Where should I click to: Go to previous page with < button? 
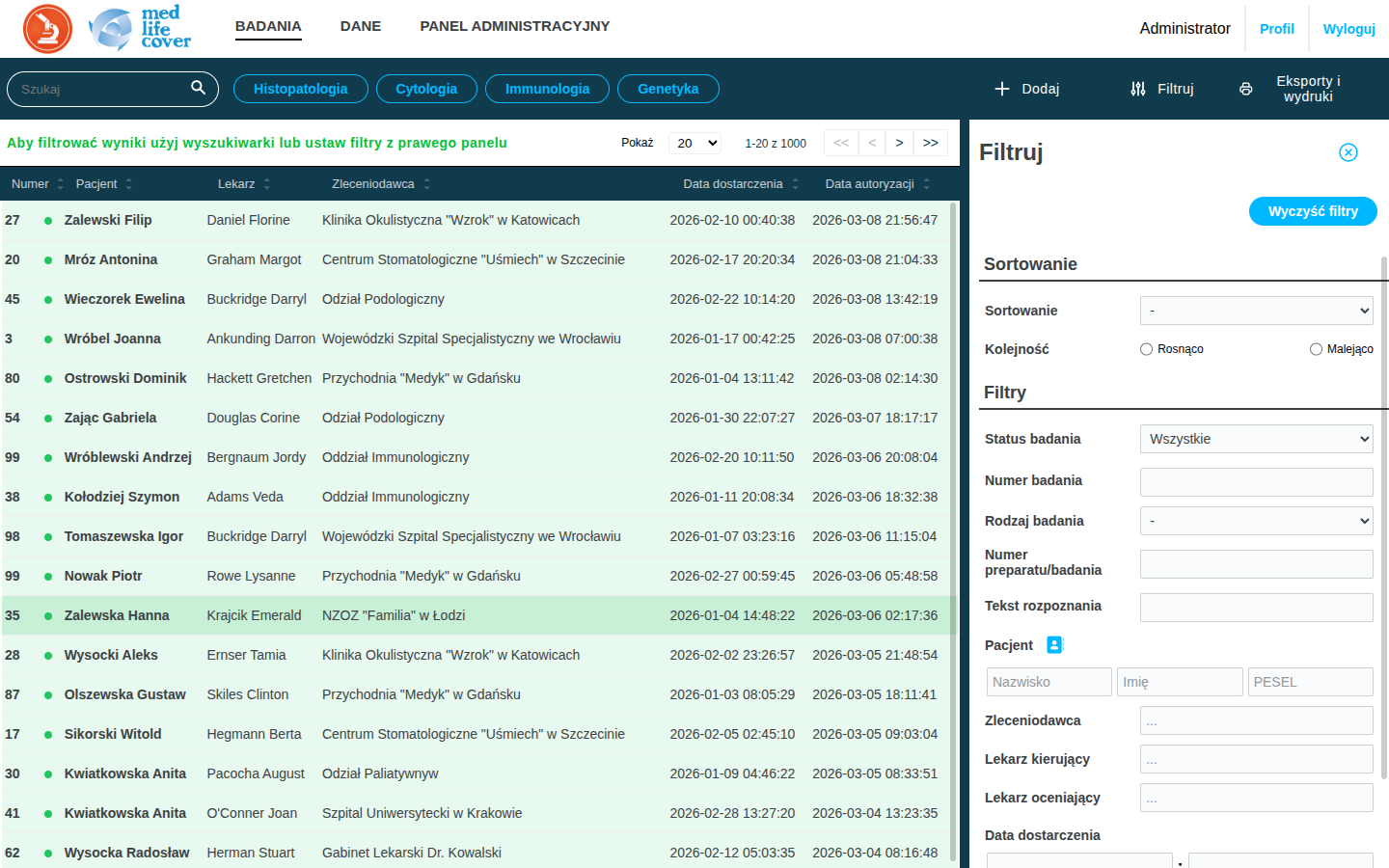click(872, 143)
